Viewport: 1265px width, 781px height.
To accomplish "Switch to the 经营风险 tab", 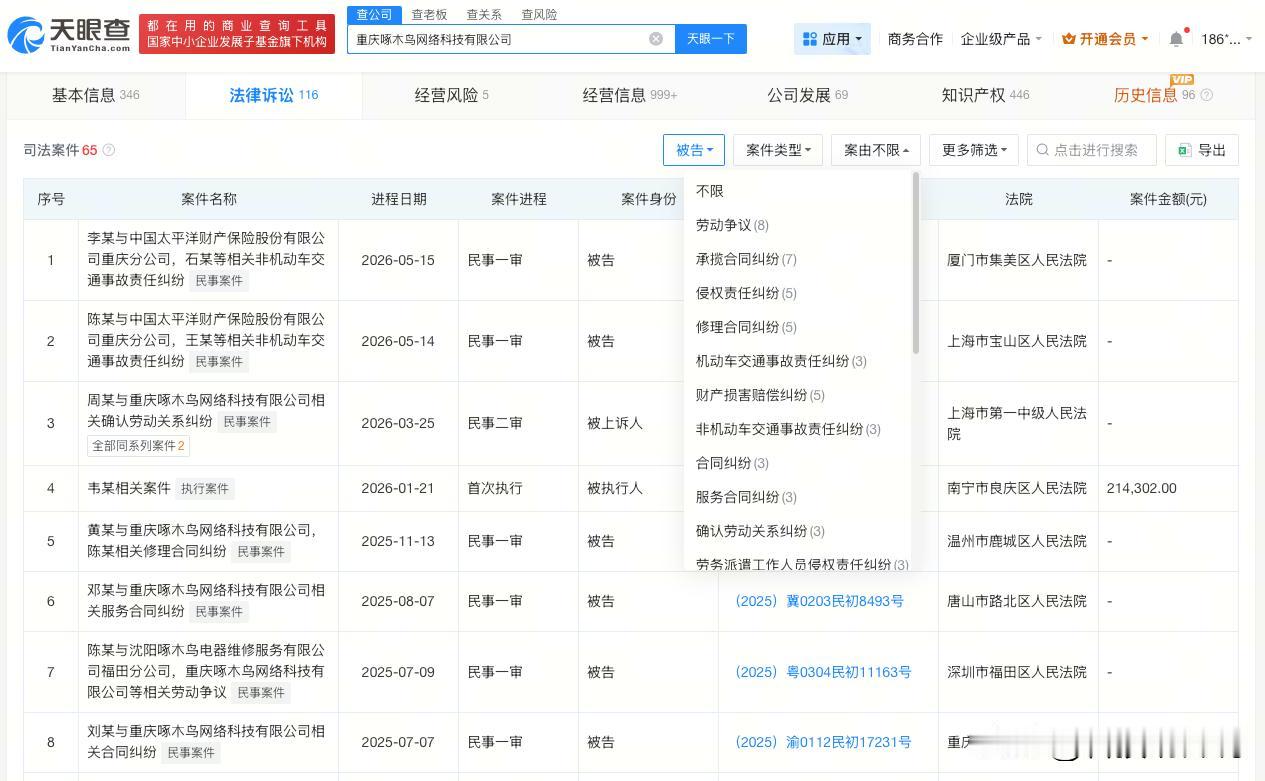I will tap(452, 95).
